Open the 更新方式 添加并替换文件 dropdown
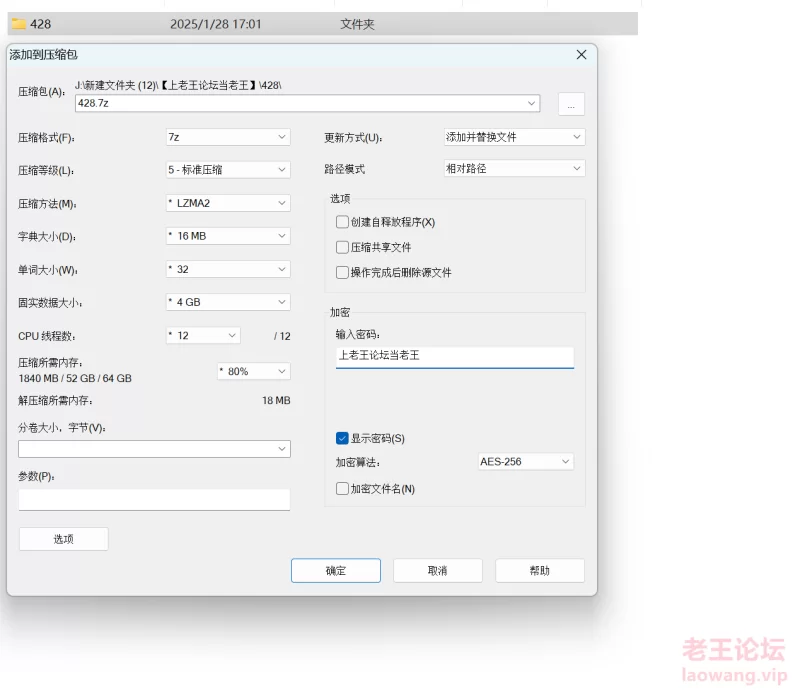The width and height of the screenshot is (800, 691). [x=514, y=137]
